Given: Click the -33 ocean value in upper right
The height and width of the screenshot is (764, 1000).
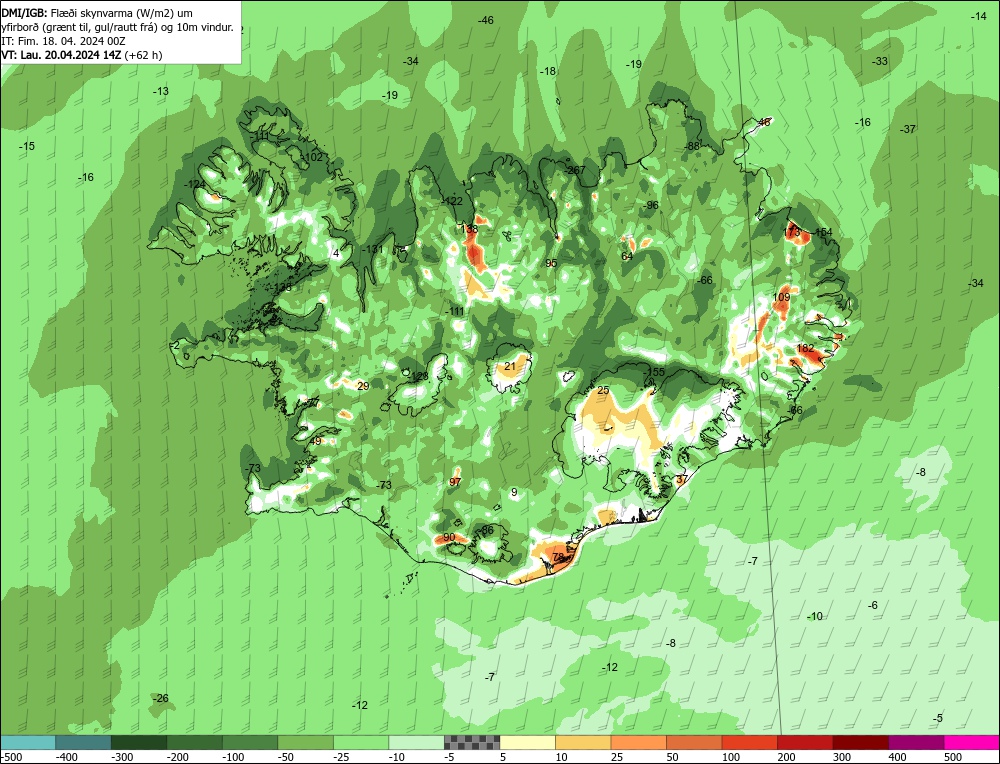Looking at the screenshot, I should click(x=880, y=61).
